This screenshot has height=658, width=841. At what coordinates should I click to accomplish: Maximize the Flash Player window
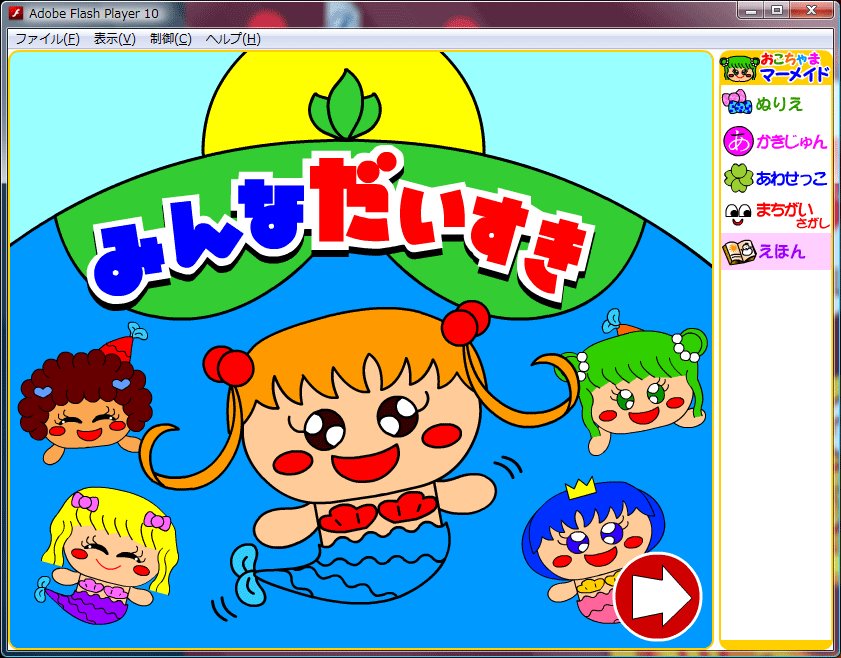pos(776,10)
